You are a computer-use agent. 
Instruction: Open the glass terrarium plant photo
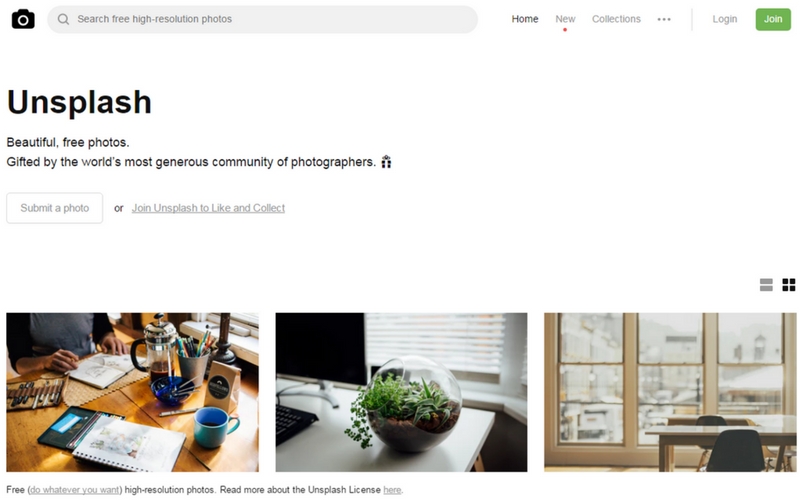point(401,392)
